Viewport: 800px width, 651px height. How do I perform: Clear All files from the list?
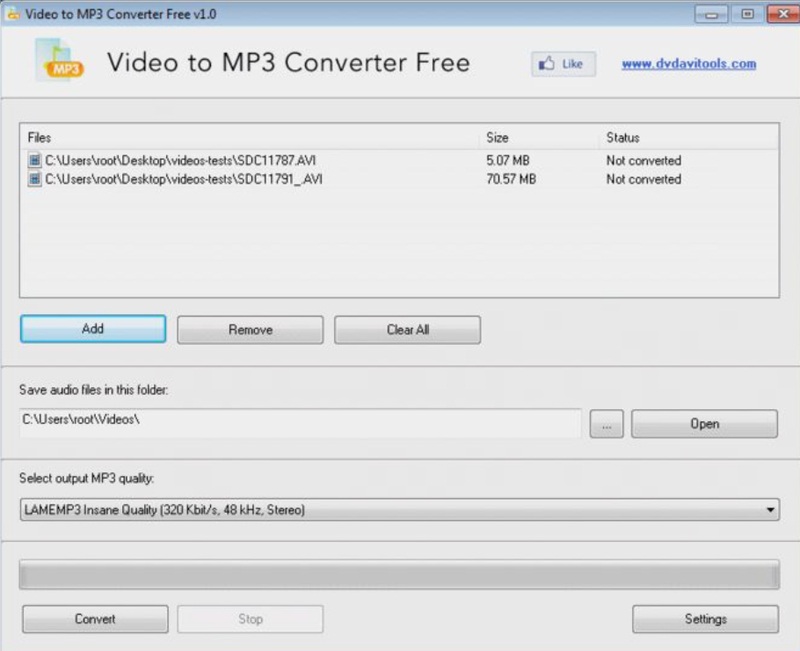point(405,328)
